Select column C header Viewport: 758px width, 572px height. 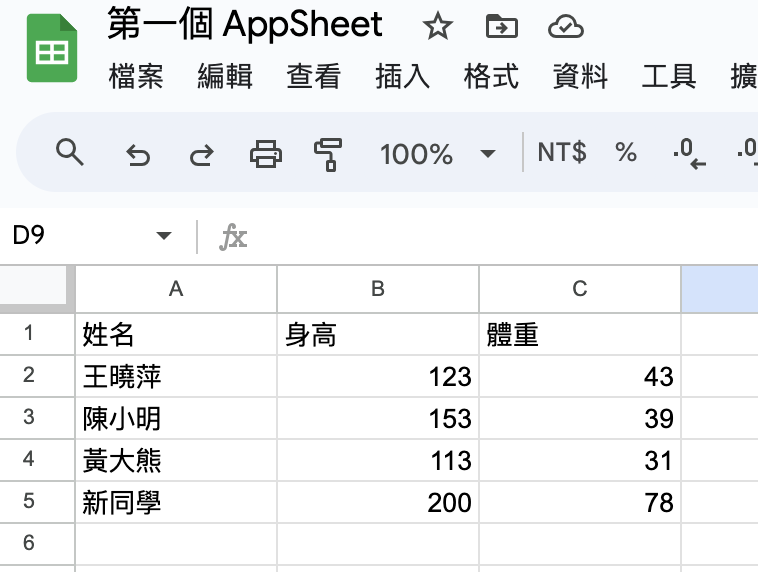pyautogui.click(x=580, y=289)
